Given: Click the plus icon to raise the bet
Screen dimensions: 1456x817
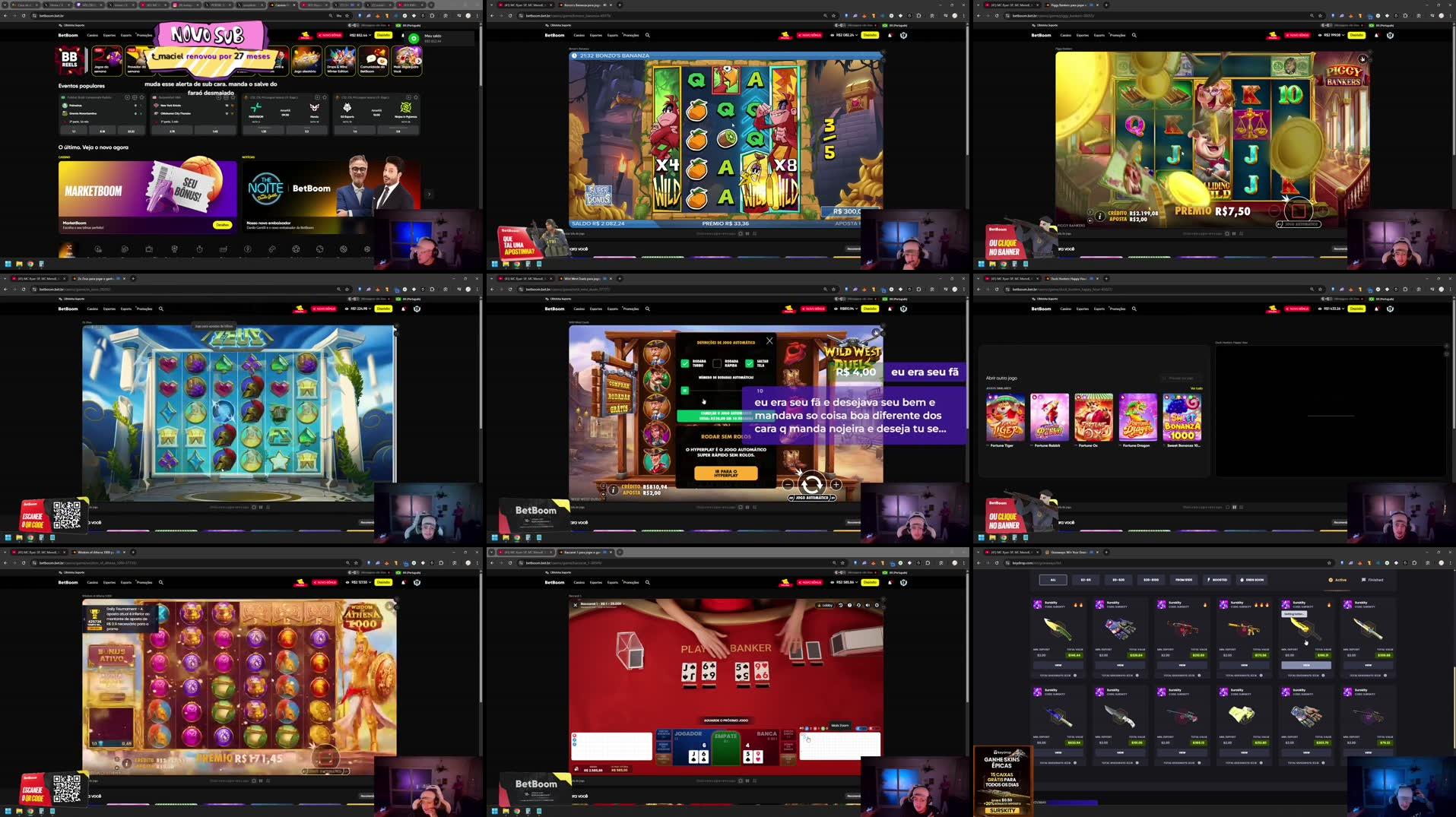Looking at the screenshot, I should click(836, 485).
